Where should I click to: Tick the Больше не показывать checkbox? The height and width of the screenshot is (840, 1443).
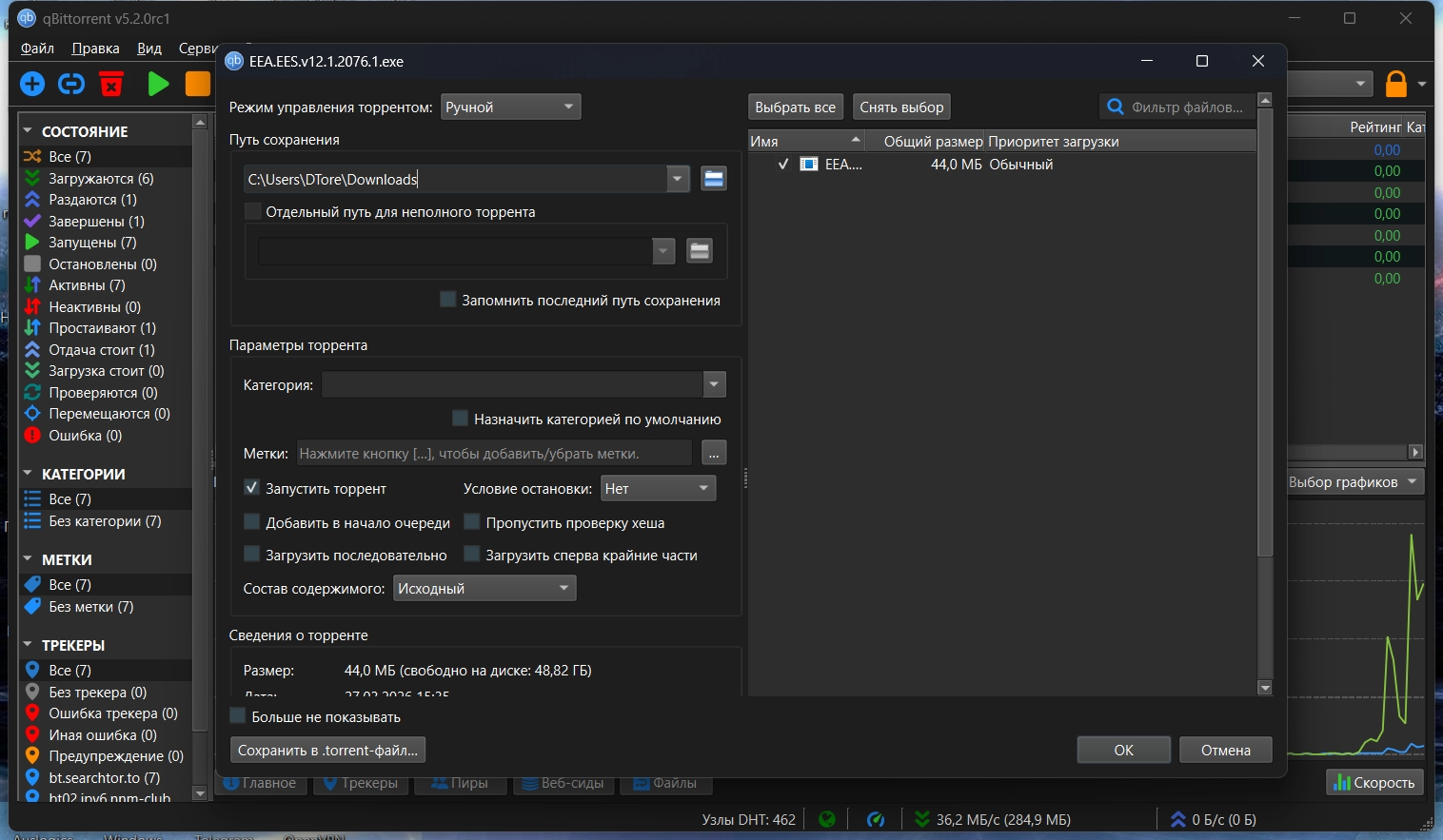click(238, 716)
